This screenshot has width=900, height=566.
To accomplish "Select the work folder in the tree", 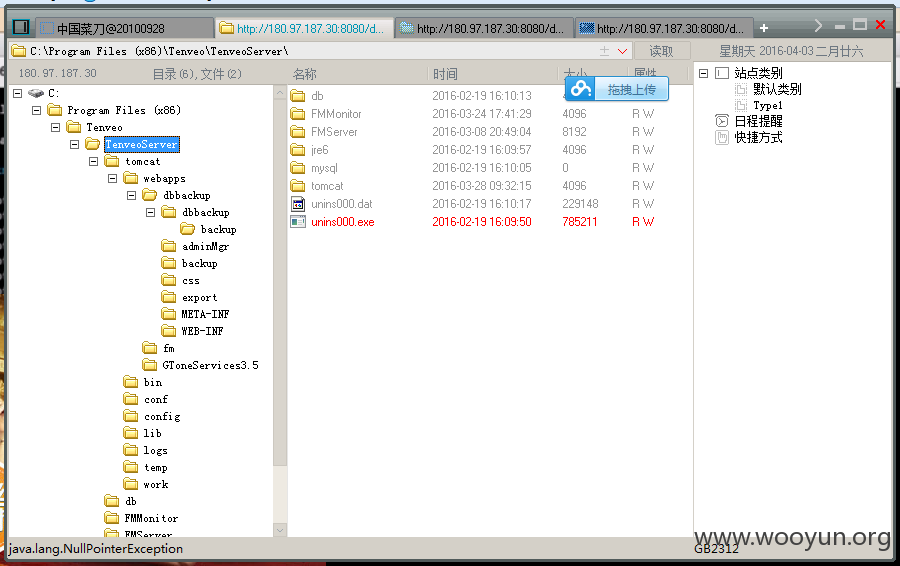I will click(x=156, y=484).
